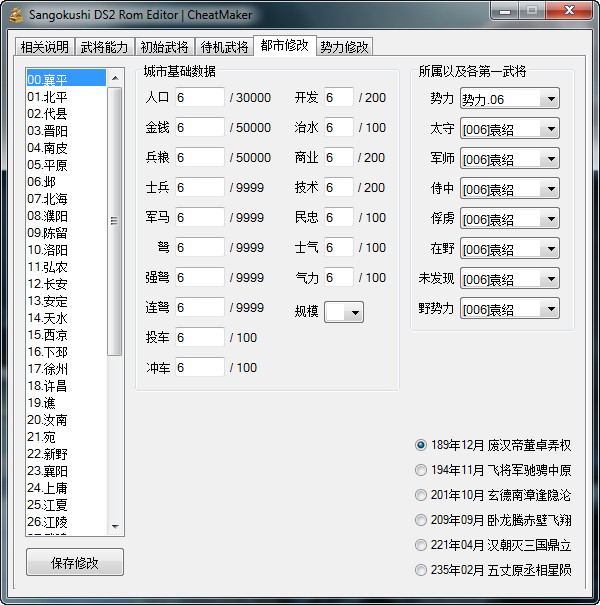
Task: Click the 人口 input field
Action: tap(199, 97)
